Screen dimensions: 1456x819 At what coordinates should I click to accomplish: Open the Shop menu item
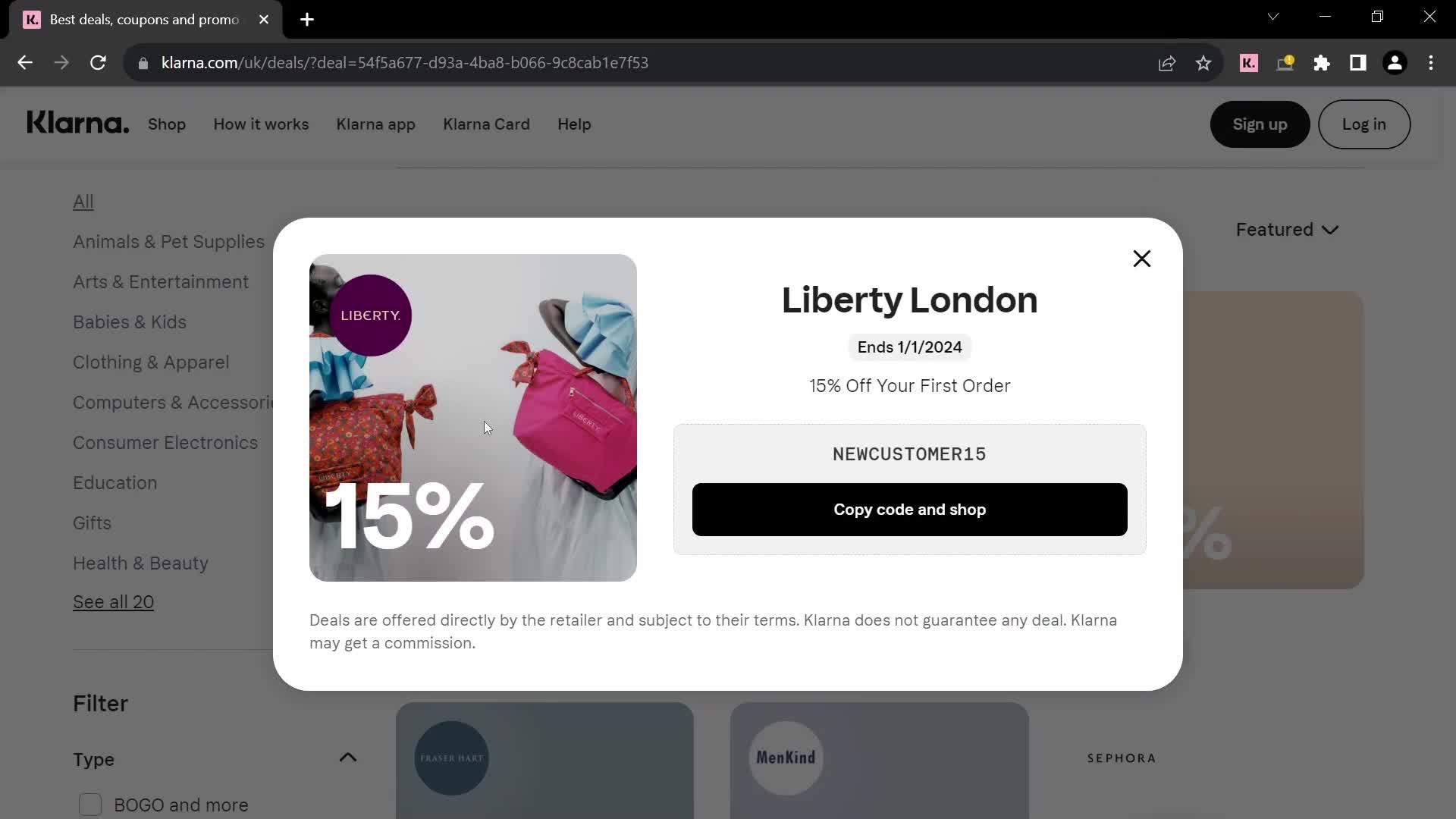click(x=166, y=123)
